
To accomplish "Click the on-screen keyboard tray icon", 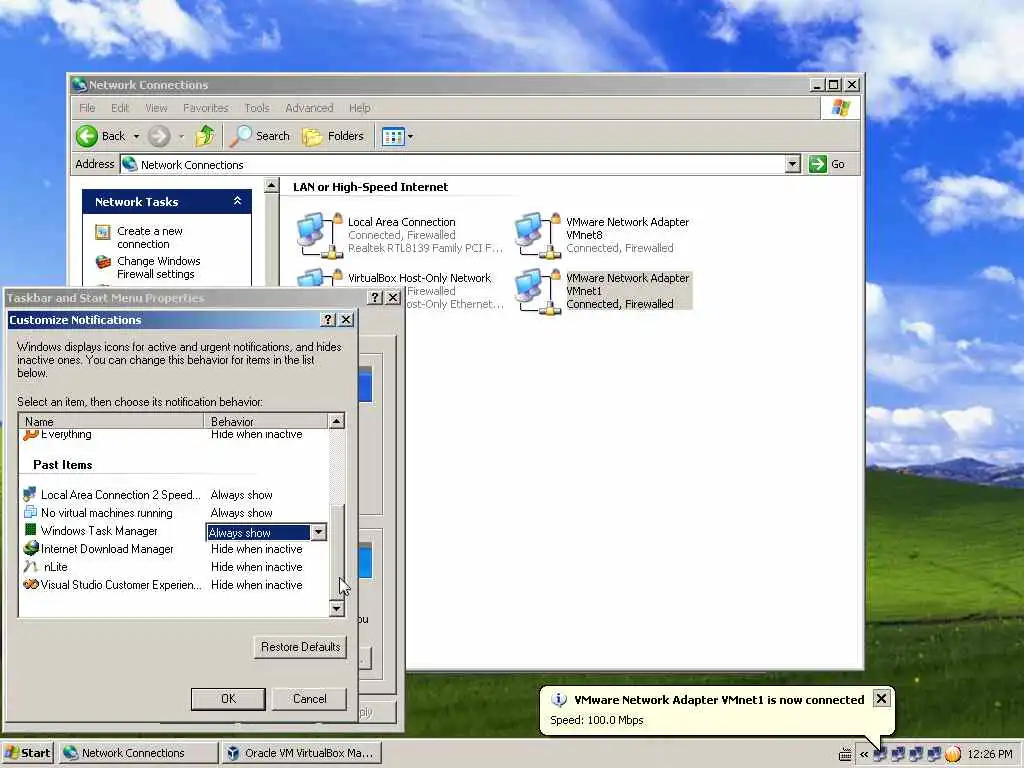I will 844,754.
